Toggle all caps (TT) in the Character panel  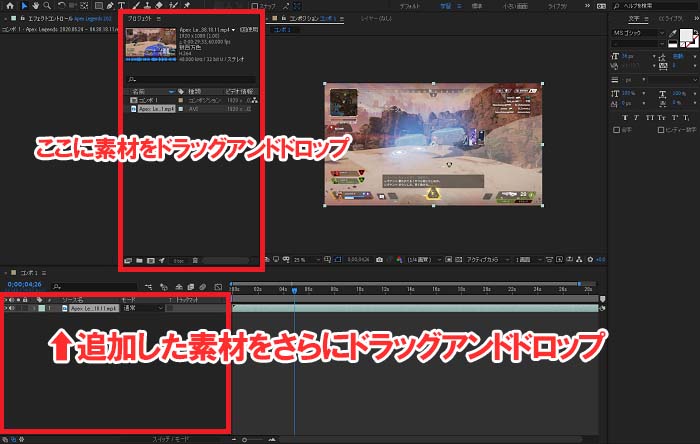pos(650,118)
